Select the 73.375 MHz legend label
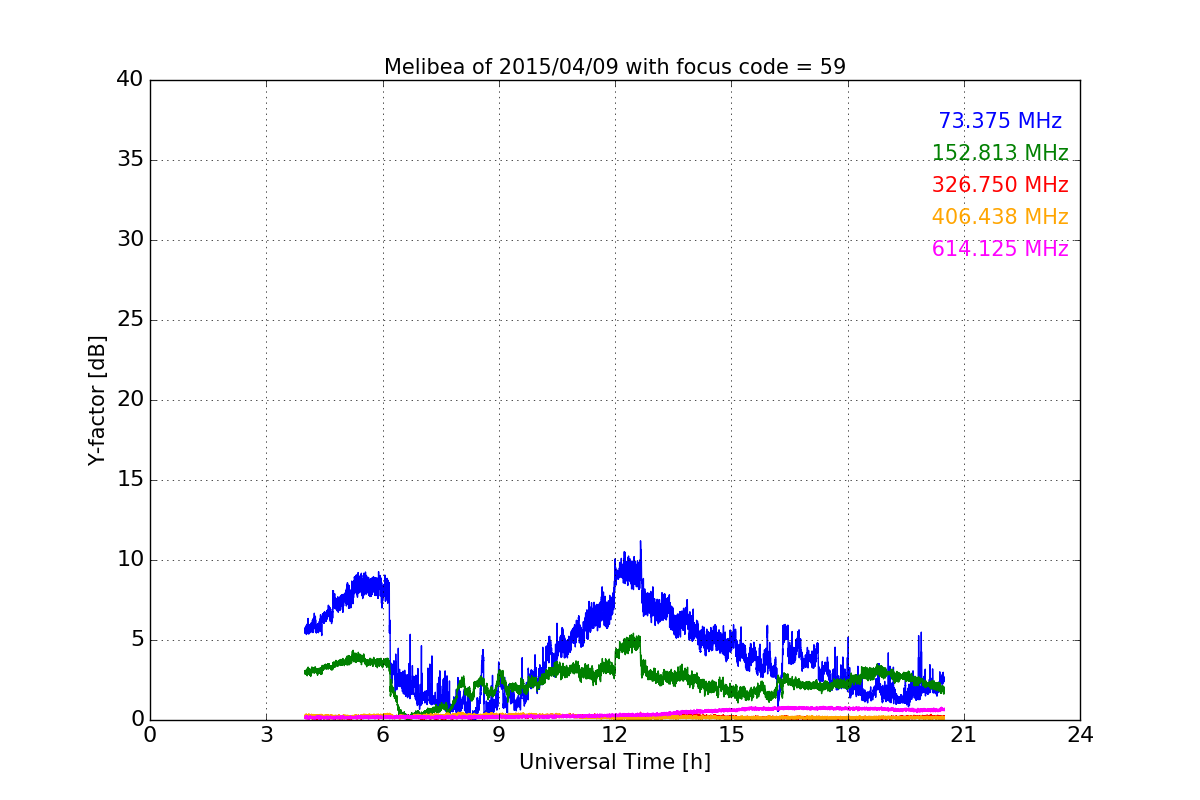1200x800 pixels. point(1000,121)
